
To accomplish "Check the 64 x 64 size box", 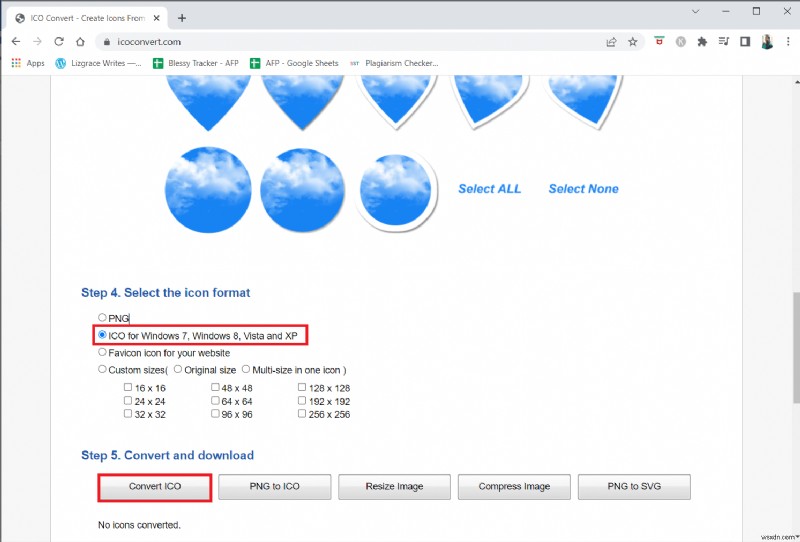I will (215, 401).
